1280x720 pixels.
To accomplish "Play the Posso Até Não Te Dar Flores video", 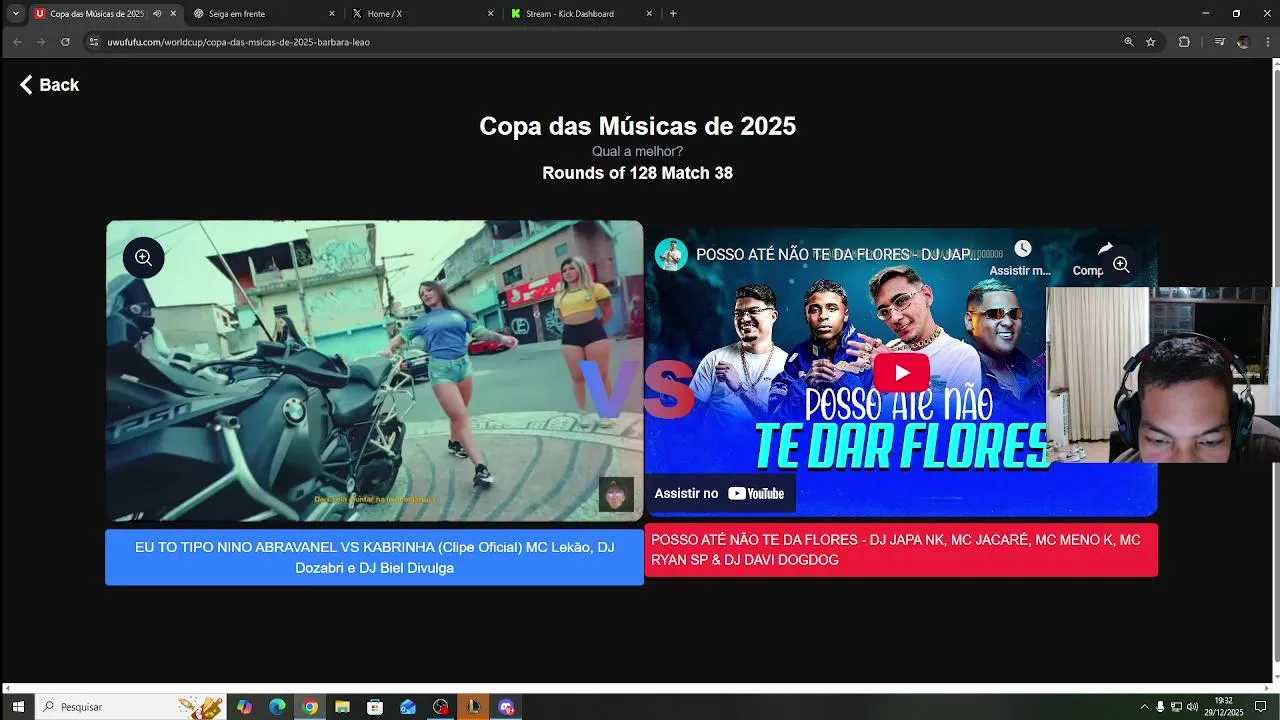I will coord(902,373).
